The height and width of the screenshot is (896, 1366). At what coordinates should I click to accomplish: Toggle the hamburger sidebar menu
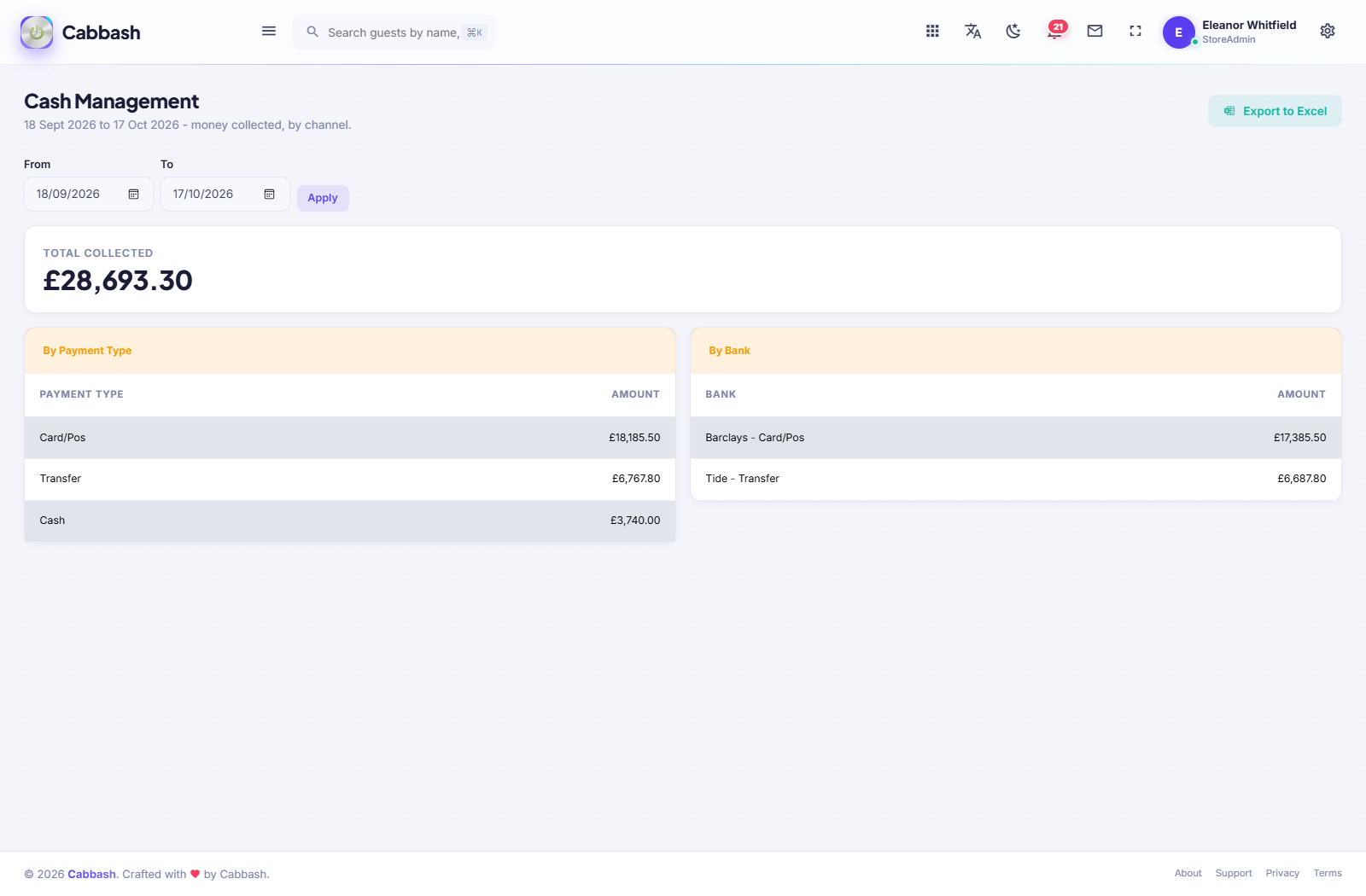pos(269,32)
